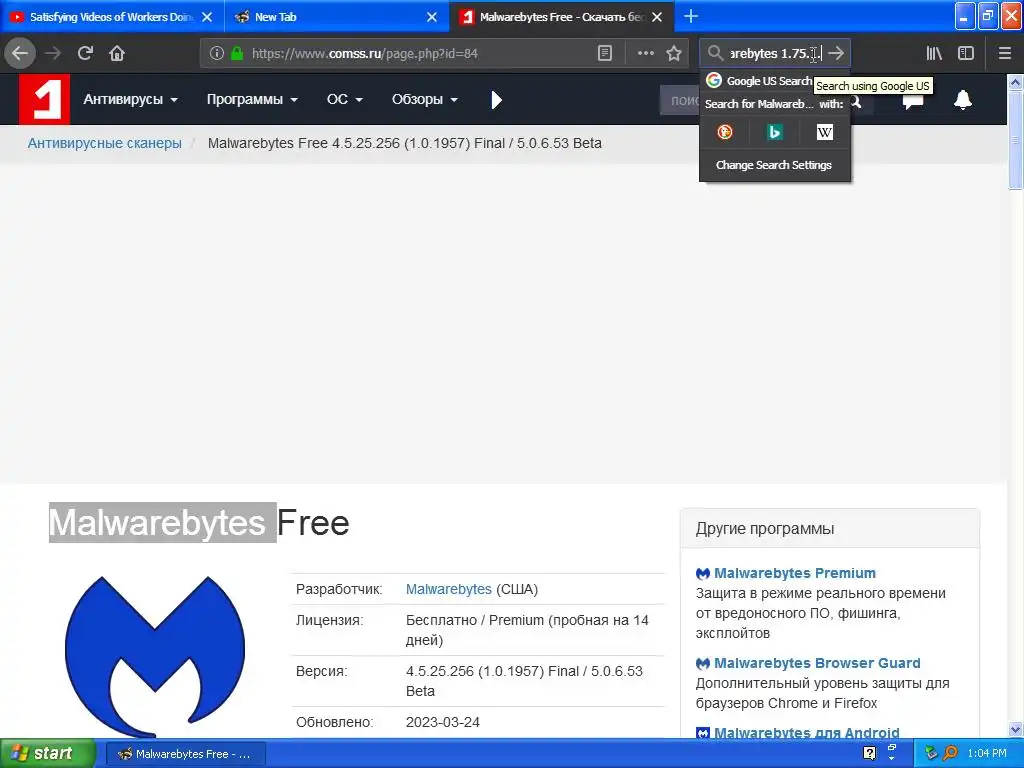Close the Malwarebytes Free tab
This screenshot has width=1024, height=768.
pyautogui.click(x=657, y=17)
